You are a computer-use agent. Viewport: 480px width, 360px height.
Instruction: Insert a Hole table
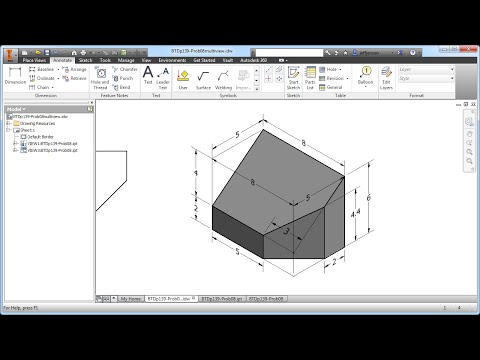pyautogui.click(x=328, y=69)
